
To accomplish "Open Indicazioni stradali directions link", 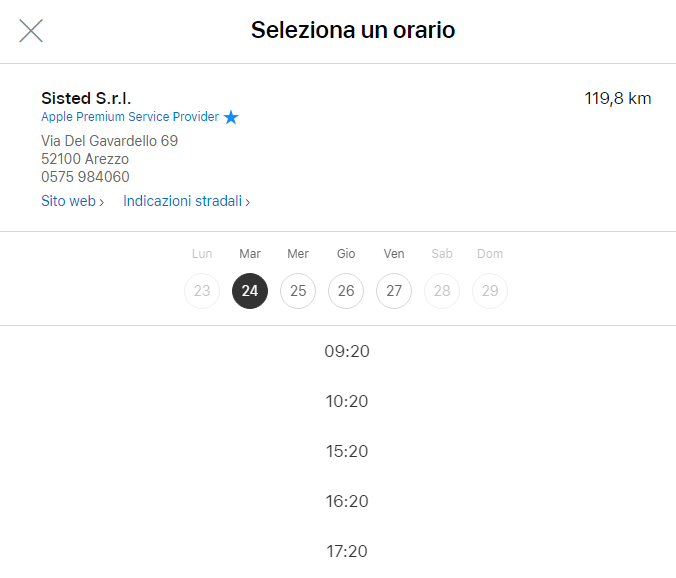I will [186, 201].
